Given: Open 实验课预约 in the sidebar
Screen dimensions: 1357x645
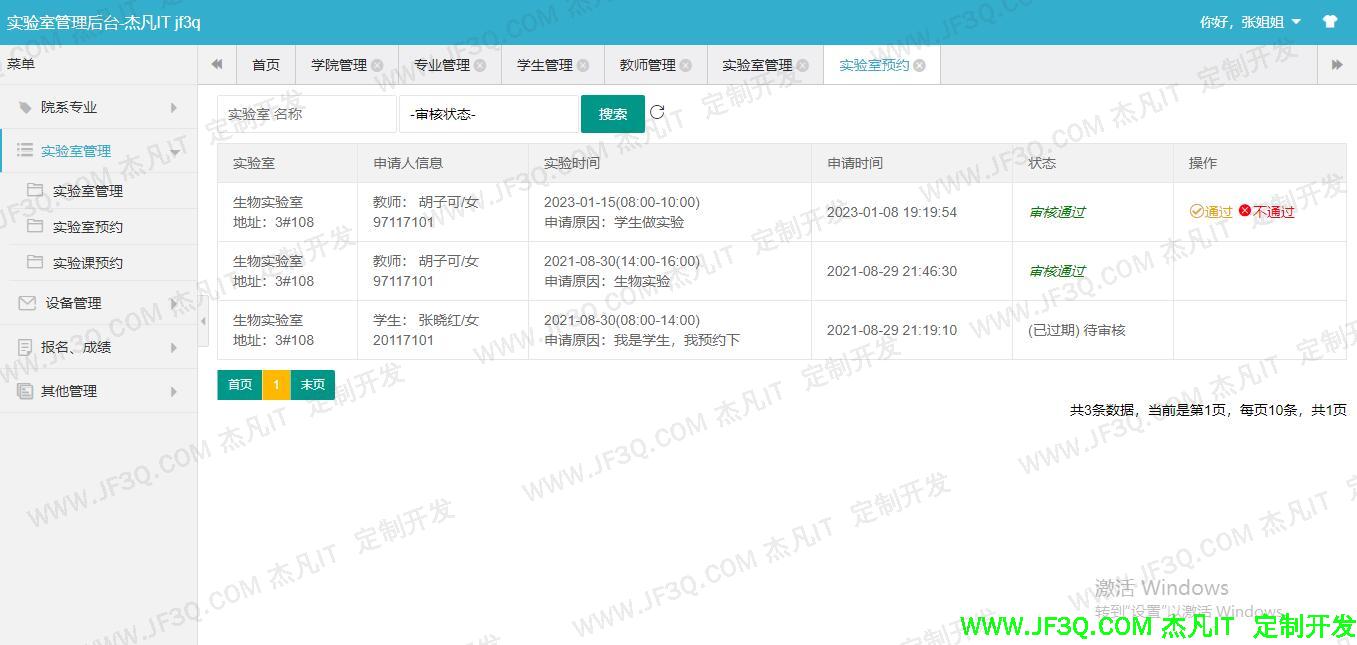Looking at the screenshot, I should click(88, 263).
